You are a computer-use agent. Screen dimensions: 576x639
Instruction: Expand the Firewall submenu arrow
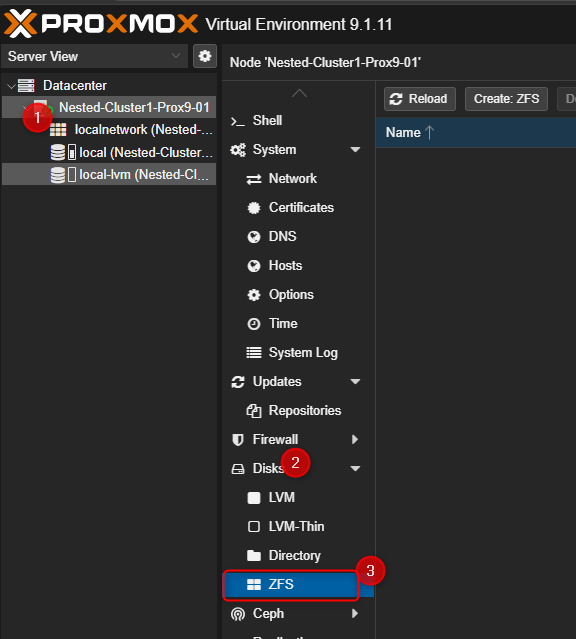pyautogui.click(x=355, y=439)
